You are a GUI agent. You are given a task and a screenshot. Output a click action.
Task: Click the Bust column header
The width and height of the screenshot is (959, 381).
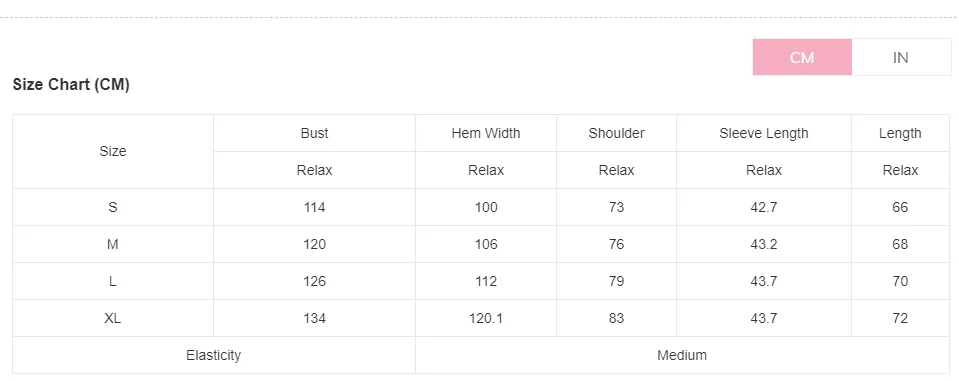[x=314, y=133]
